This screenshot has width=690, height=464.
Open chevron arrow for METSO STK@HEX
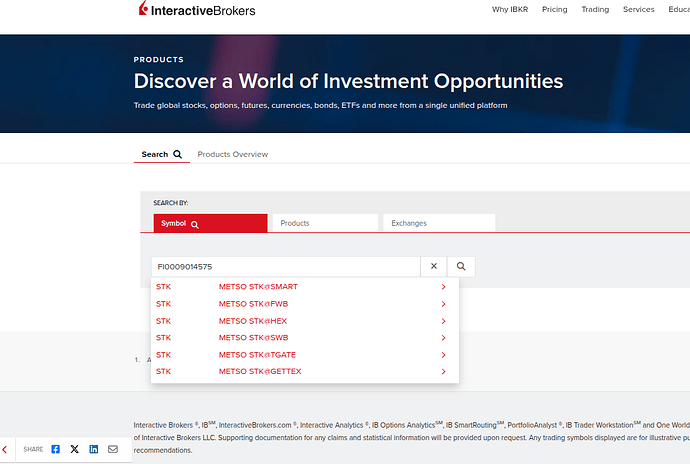pyautogui.click(x=444, y=321)
